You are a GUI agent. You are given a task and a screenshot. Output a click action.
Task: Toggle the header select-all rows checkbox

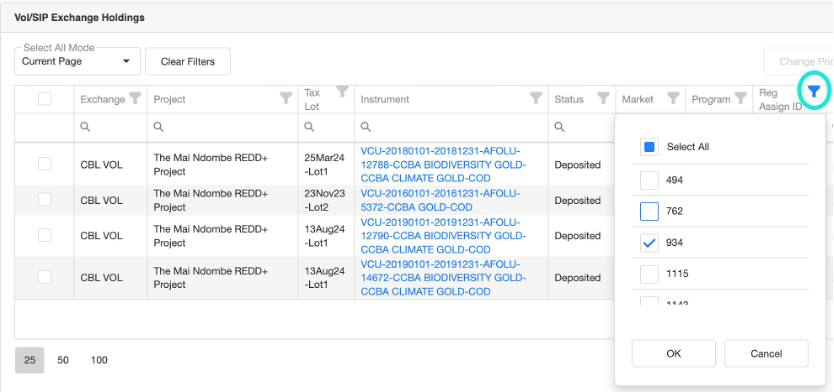click(x=45, y=98)
